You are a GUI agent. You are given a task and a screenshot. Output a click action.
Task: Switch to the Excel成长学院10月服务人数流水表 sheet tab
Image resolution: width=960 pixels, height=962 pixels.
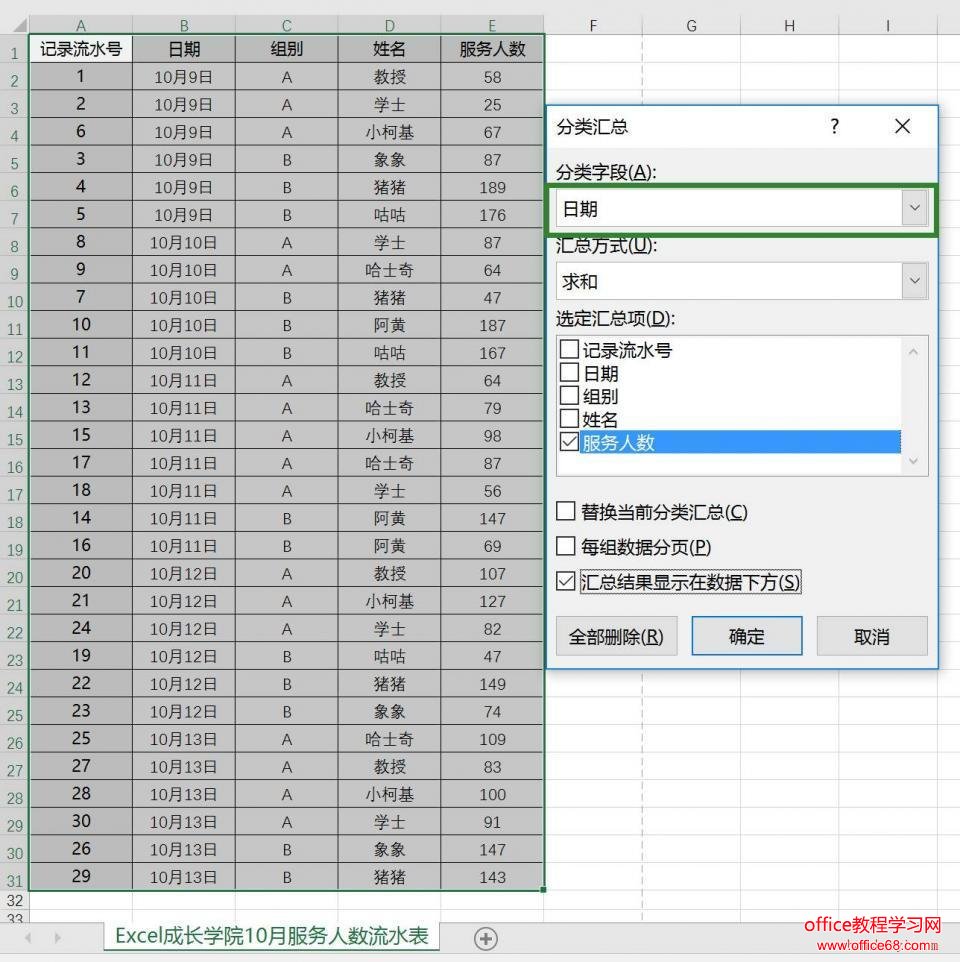coord(270,938)
